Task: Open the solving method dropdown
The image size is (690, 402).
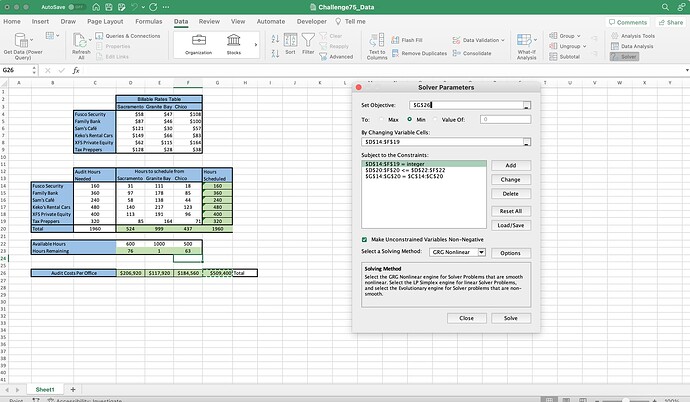Action: click(481, 252)
